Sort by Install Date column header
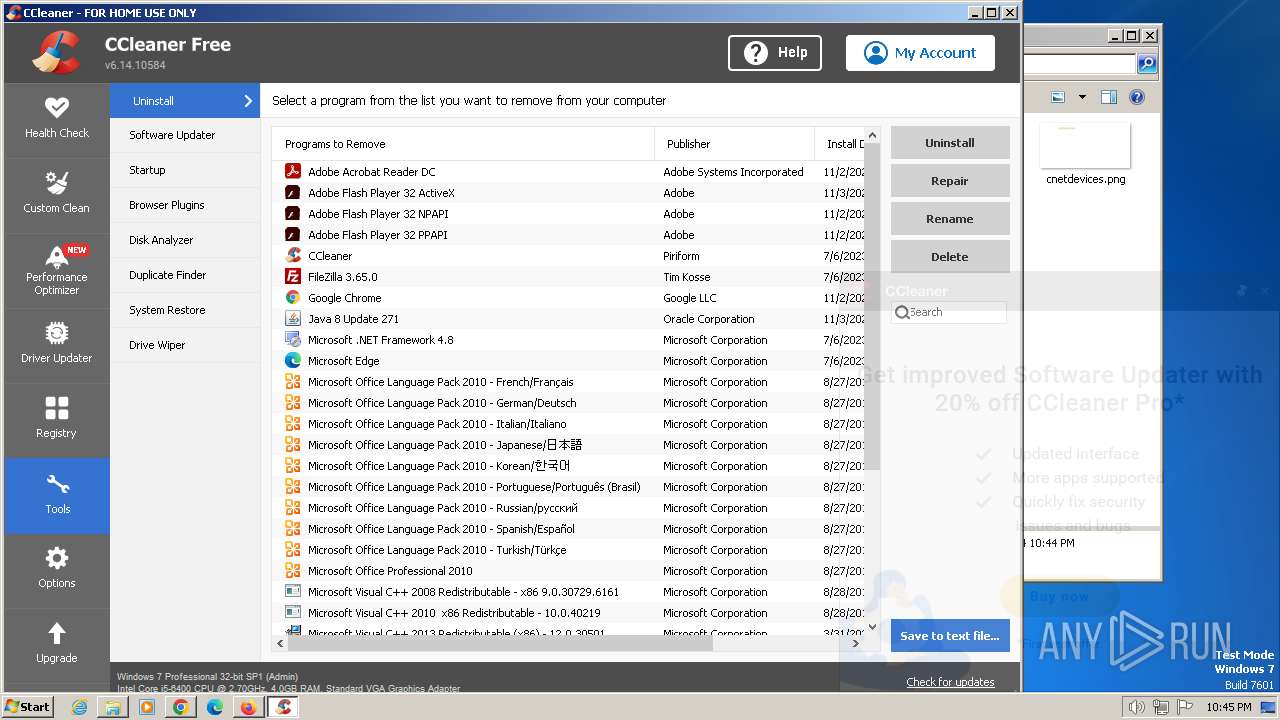 click(840, 144)
